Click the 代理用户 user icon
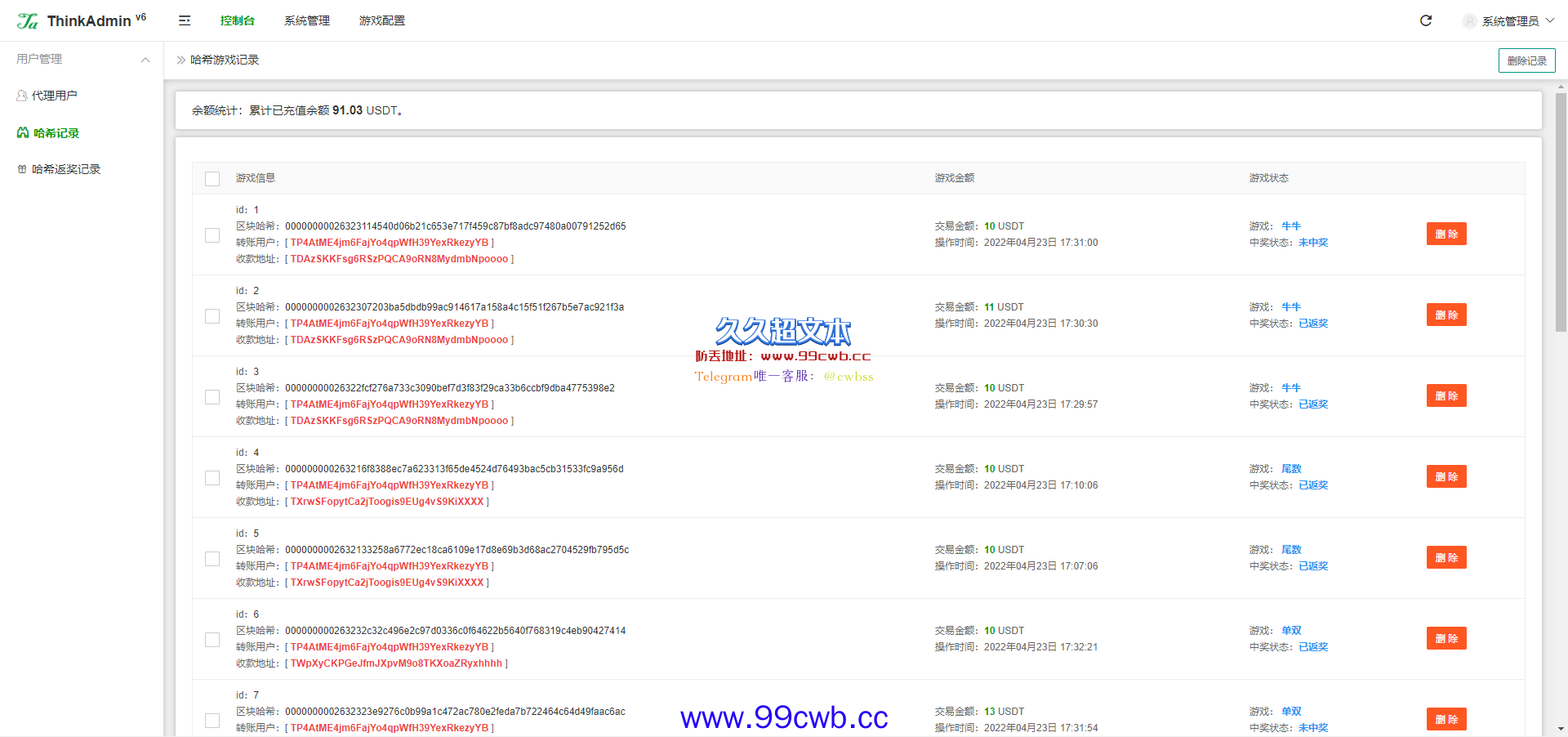The height and width of the screenshot is (737, 1568). click(22, 96)
